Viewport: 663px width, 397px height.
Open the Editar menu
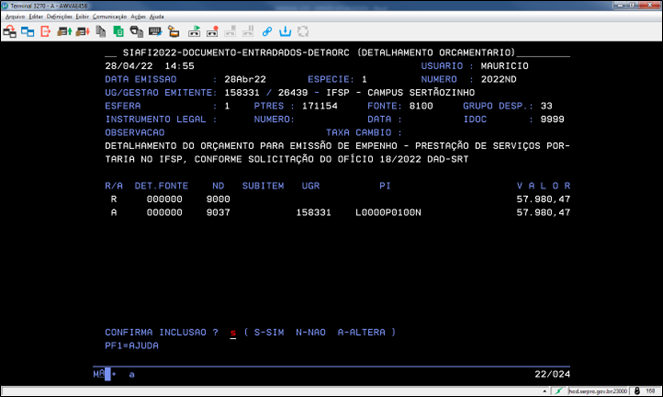[36, 16]
